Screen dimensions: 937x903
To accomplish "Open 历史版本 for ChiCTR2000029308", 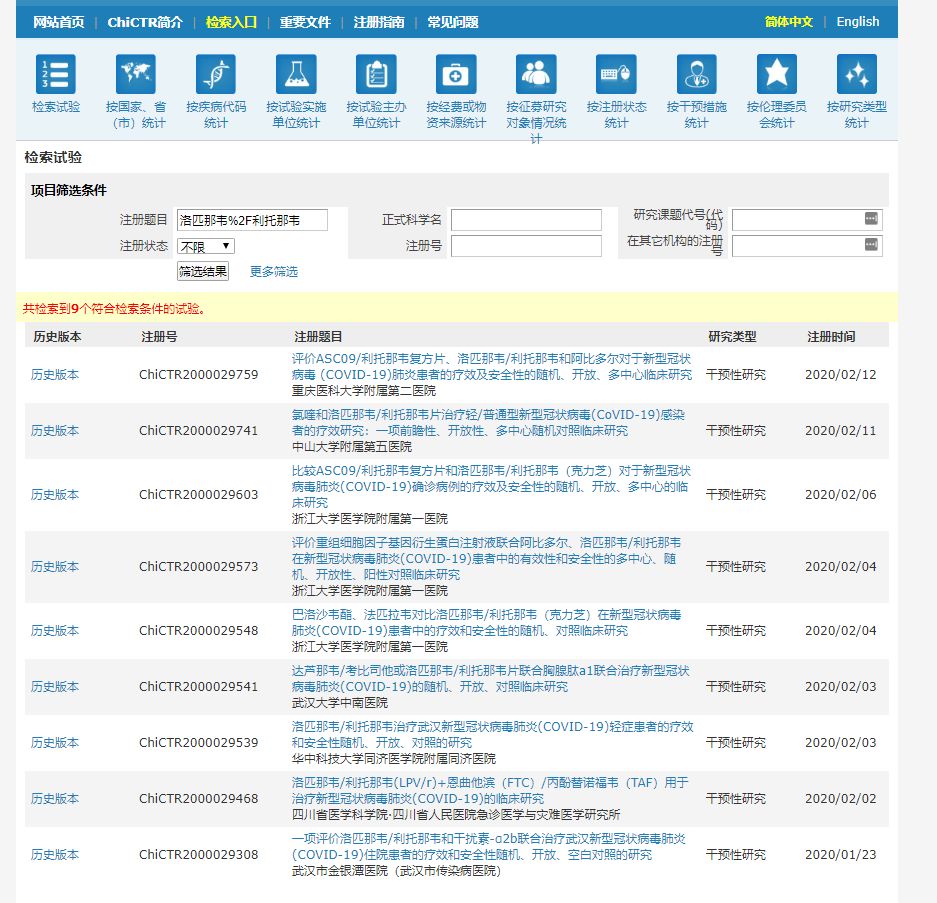I will [x=54, y=855].
